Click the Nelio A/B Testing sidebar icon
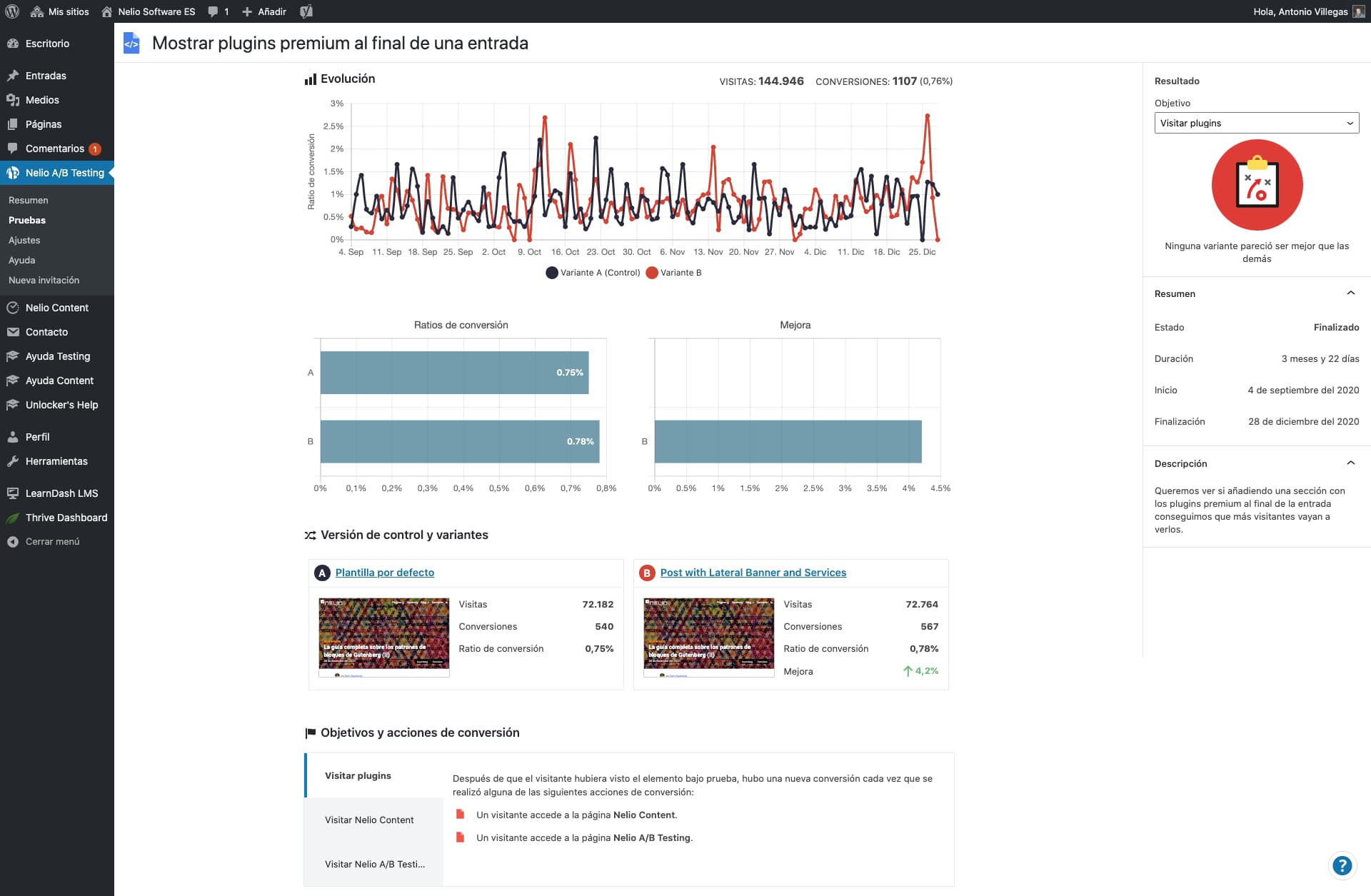 [x=13, y=173]
